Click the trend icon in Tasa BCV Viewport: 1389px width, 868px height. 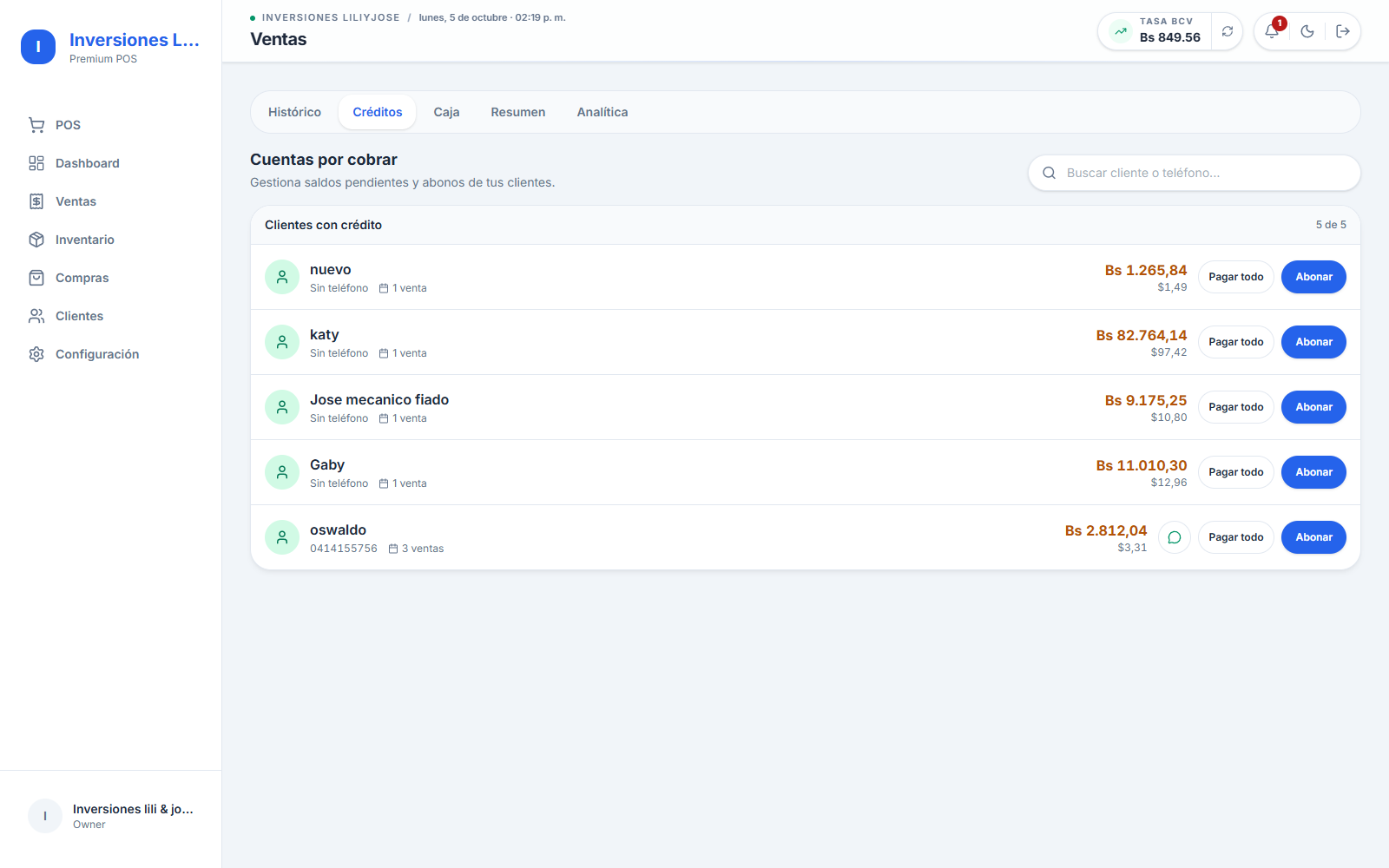tap(1121, 31)
